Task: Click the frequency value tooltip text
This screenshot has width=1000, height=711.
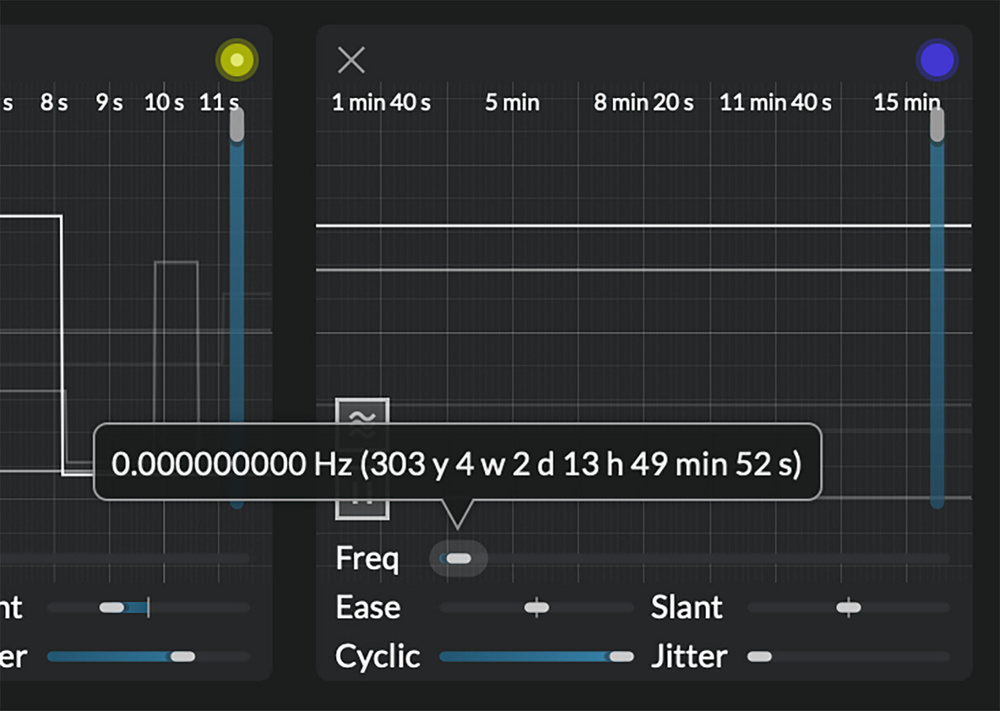Action: coord(456,464)
